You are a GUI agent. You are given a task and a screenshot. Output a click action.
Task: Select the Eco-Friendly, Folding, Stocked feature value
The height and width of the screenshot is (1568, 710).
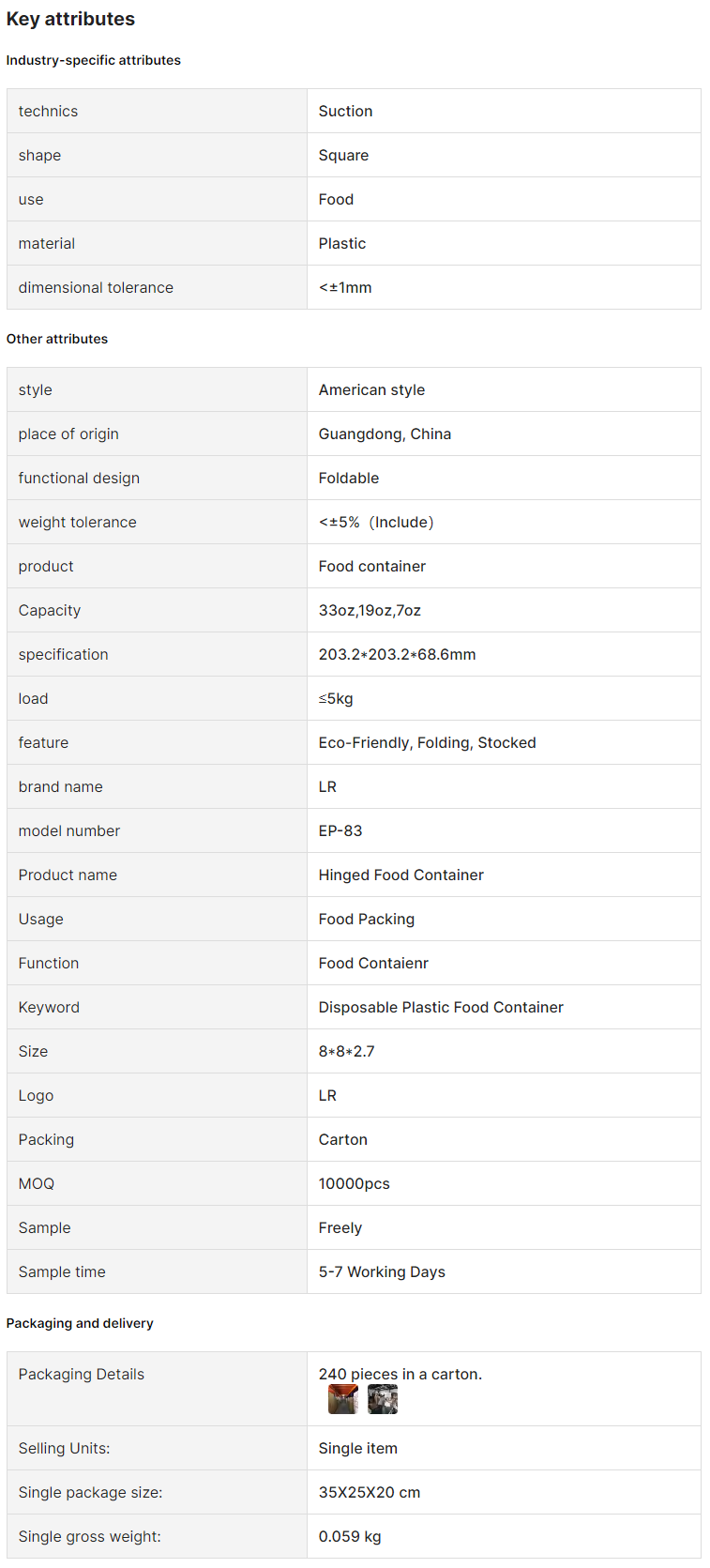[427, 742]
